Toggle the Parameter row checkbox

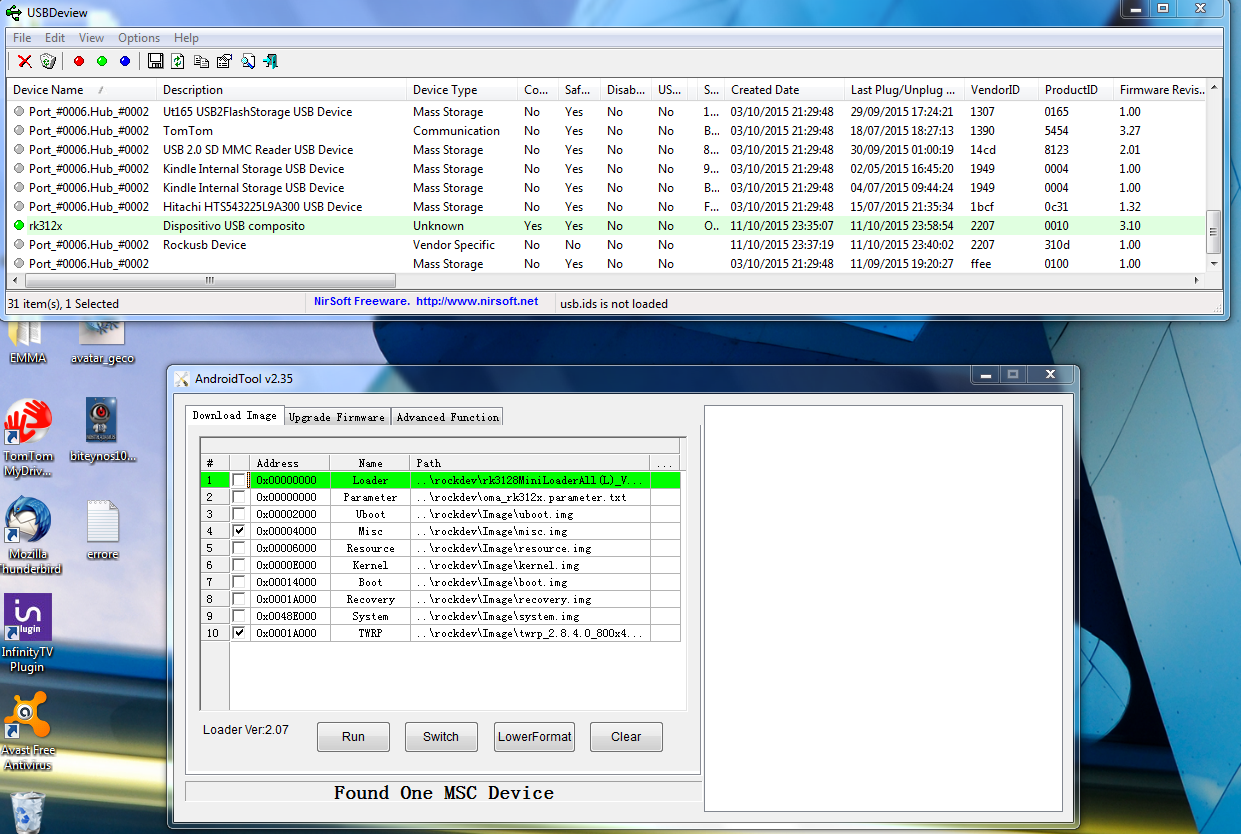pos(239,497)
